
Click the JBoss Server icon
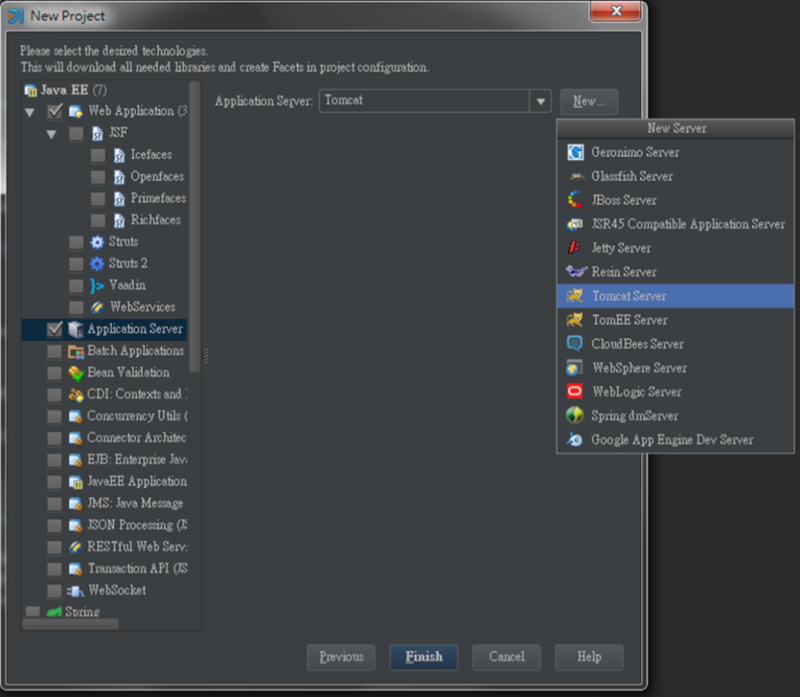click(575, 200)
